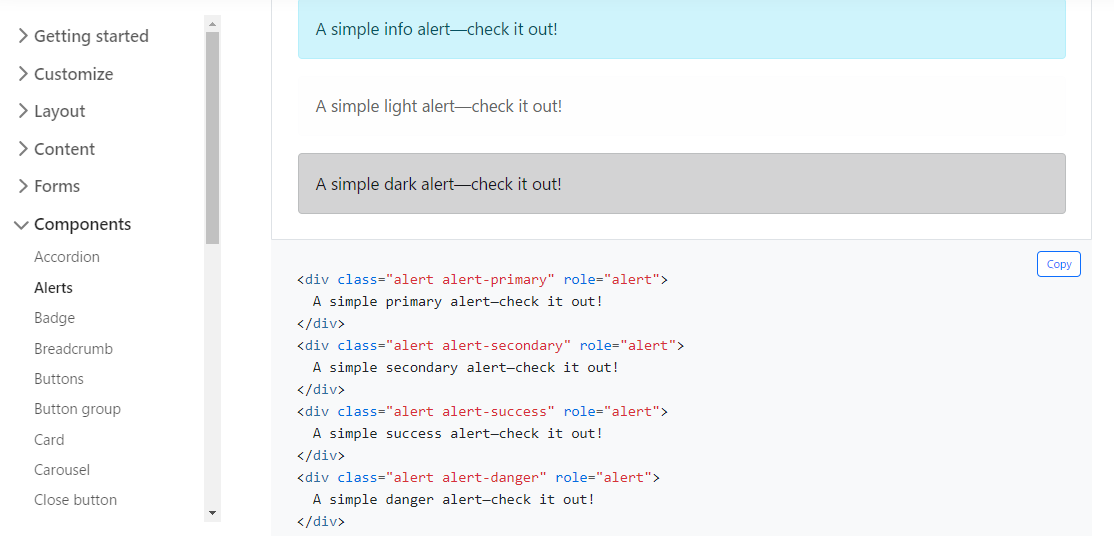Collapse the Components section chevron
This screenshot has width=1114, height=536.
tap(22, 225)
